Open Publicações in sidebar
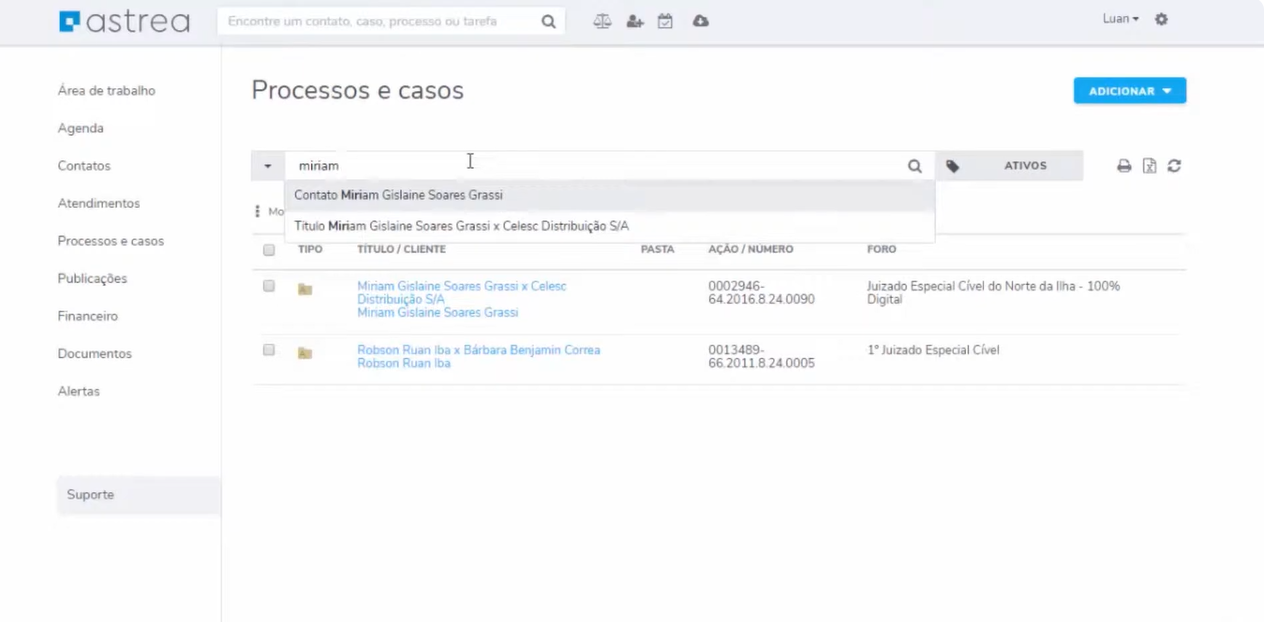1265x622 pixels. [x=93, y=278]
